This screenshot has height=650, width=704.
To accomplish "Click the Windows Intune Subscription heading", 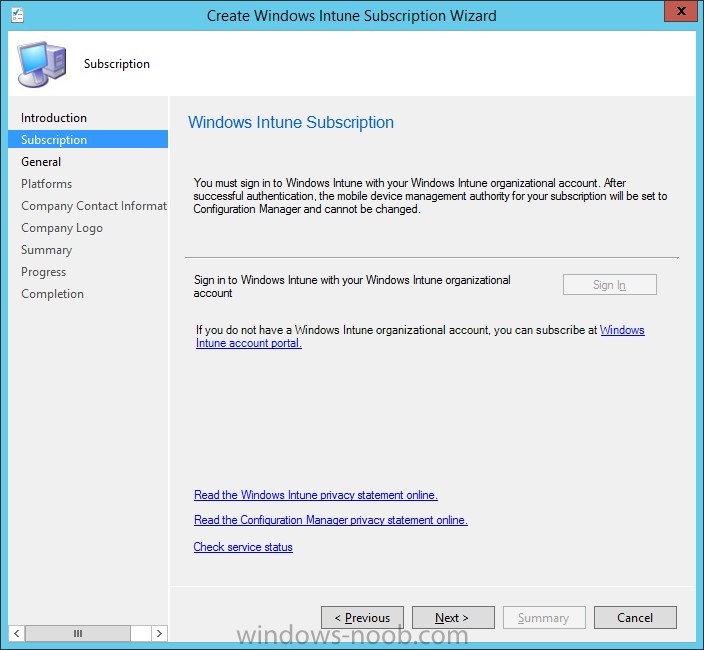I will [x=291, y=122].
